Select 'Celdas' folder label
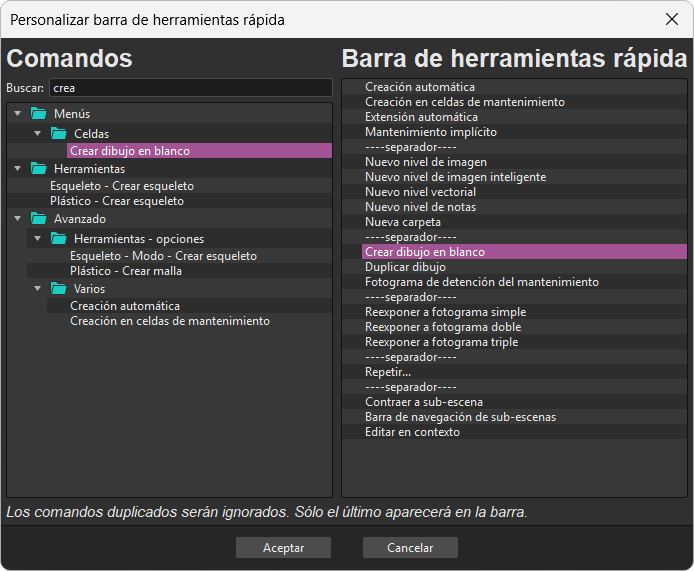Image resolution: width=694 pixels, height=571 pixels. click(x=92, y=134)
